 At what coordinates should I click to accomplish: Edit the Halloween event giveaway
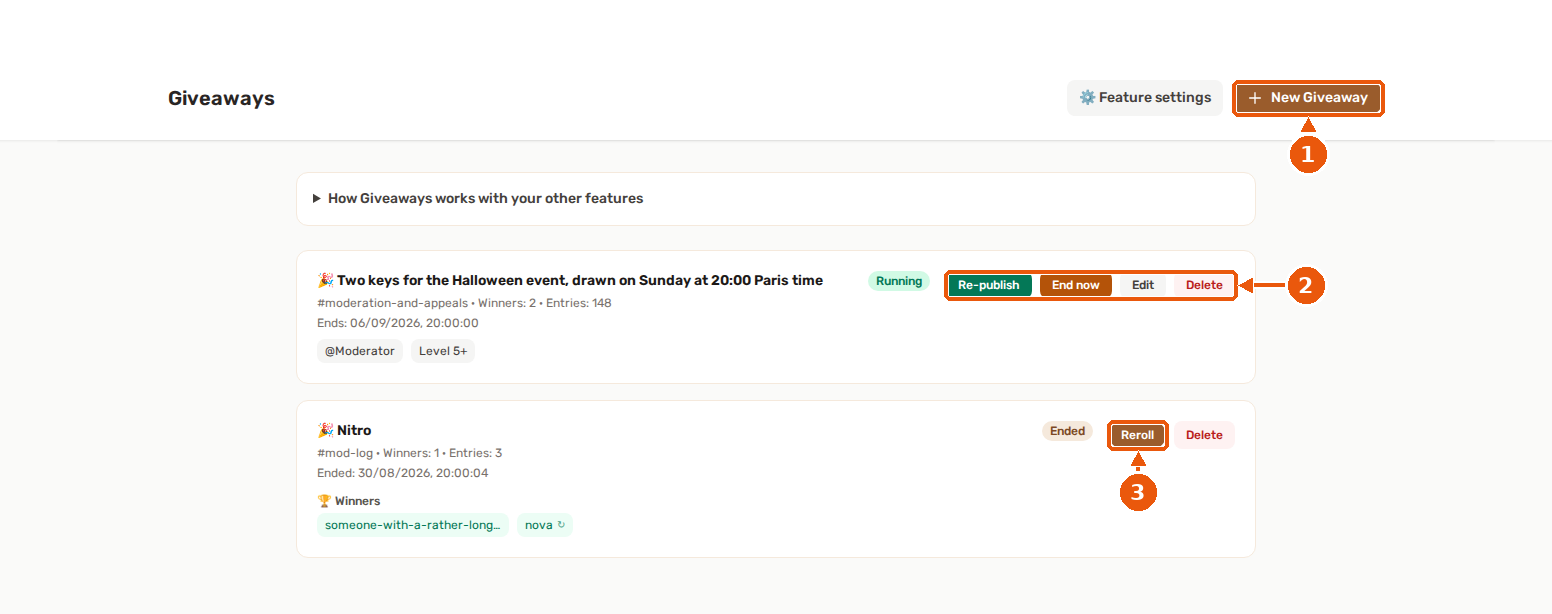click(1143, 285)
